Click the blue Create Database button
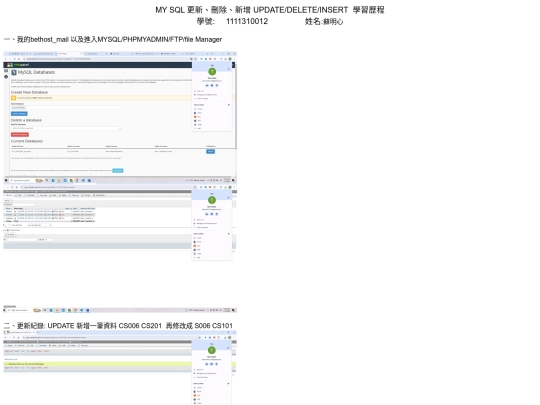 pos(19,114)
